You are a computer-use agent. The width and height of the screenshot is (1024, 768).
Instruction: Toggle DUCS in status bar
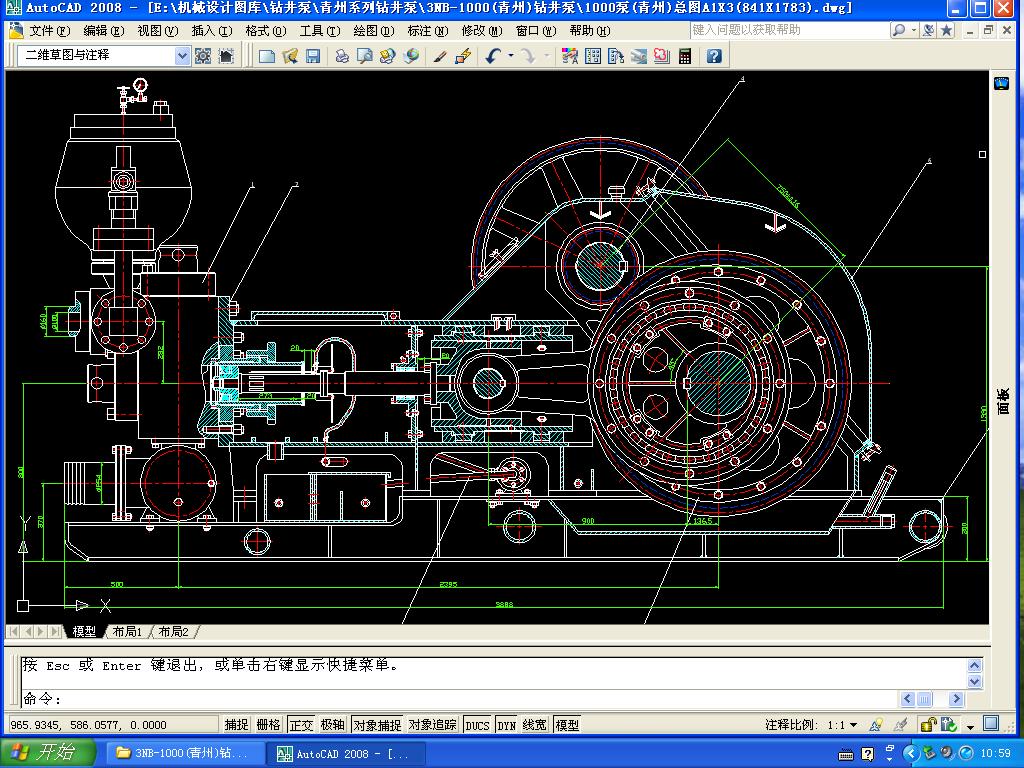point(477,725)
